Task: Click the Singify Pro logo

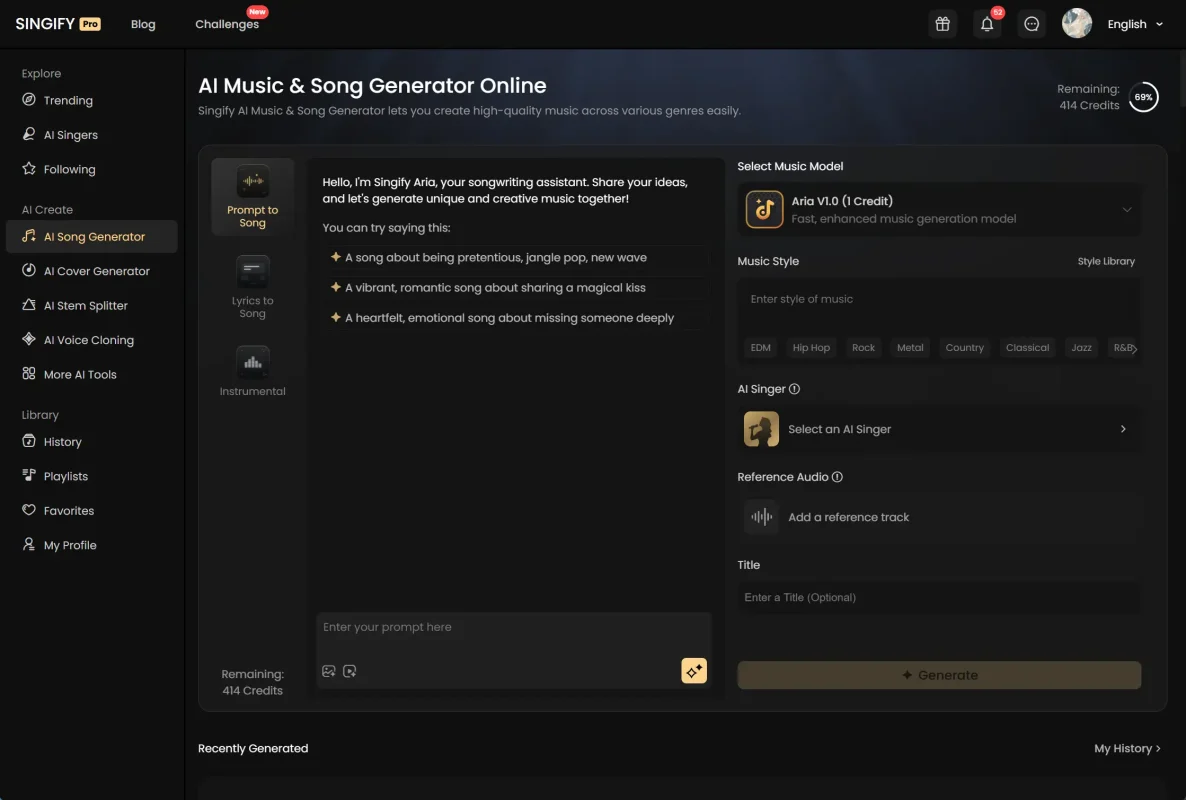Action: click(57, 23)
